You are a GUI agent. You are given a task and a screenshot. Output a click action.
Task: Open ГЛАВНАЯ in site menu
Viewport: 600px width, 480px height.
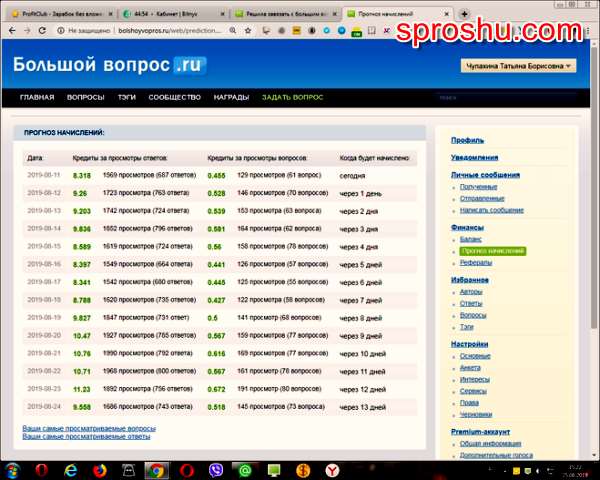pos(37,97)
